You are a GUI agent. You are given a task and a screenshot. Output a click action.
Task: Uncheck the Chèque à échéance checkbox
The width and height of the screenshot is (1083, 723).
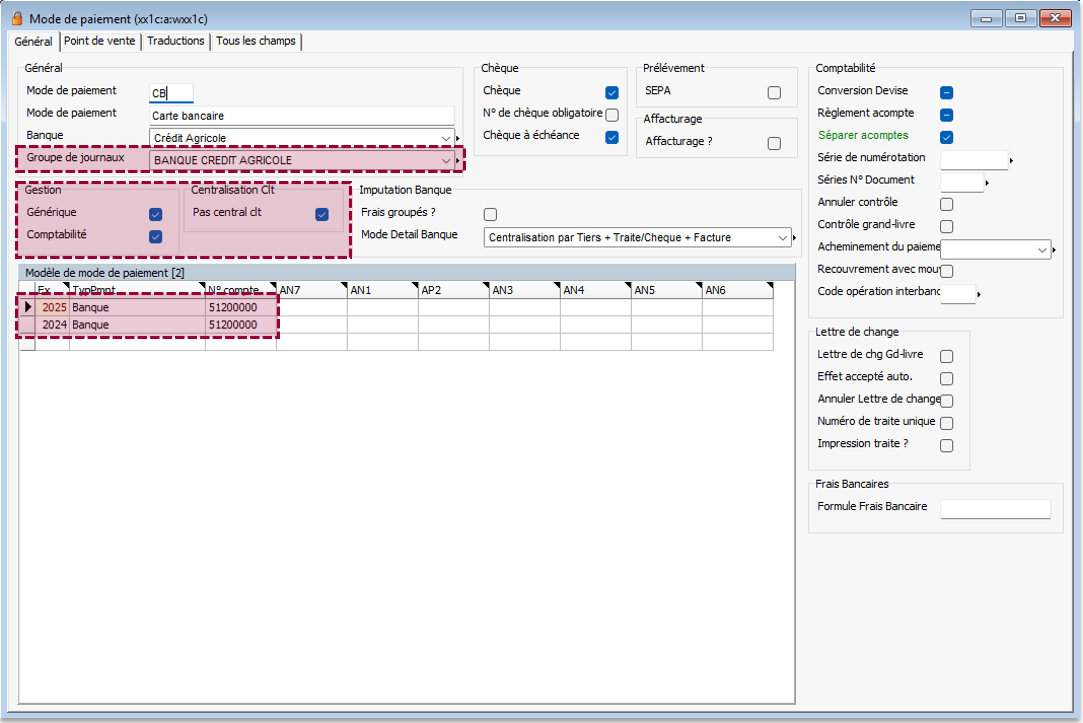(x=612, y=137)
